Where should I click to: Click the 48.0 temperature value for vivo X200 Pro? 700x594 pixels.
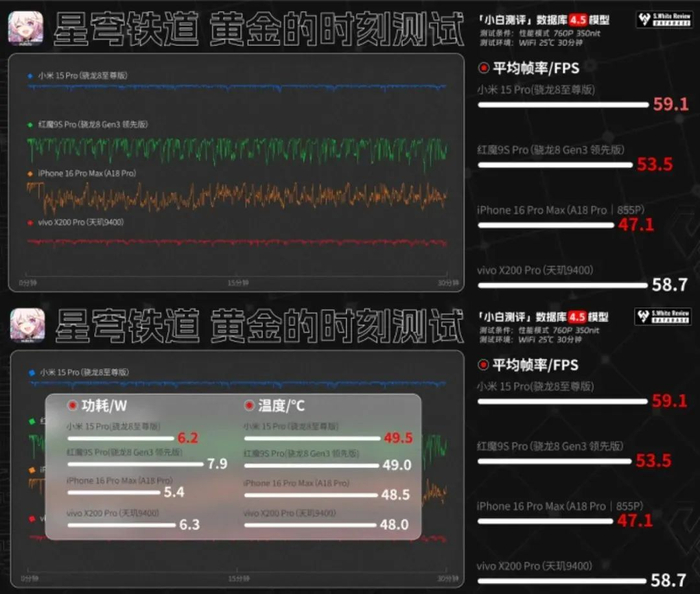click(x=394, y=524)
